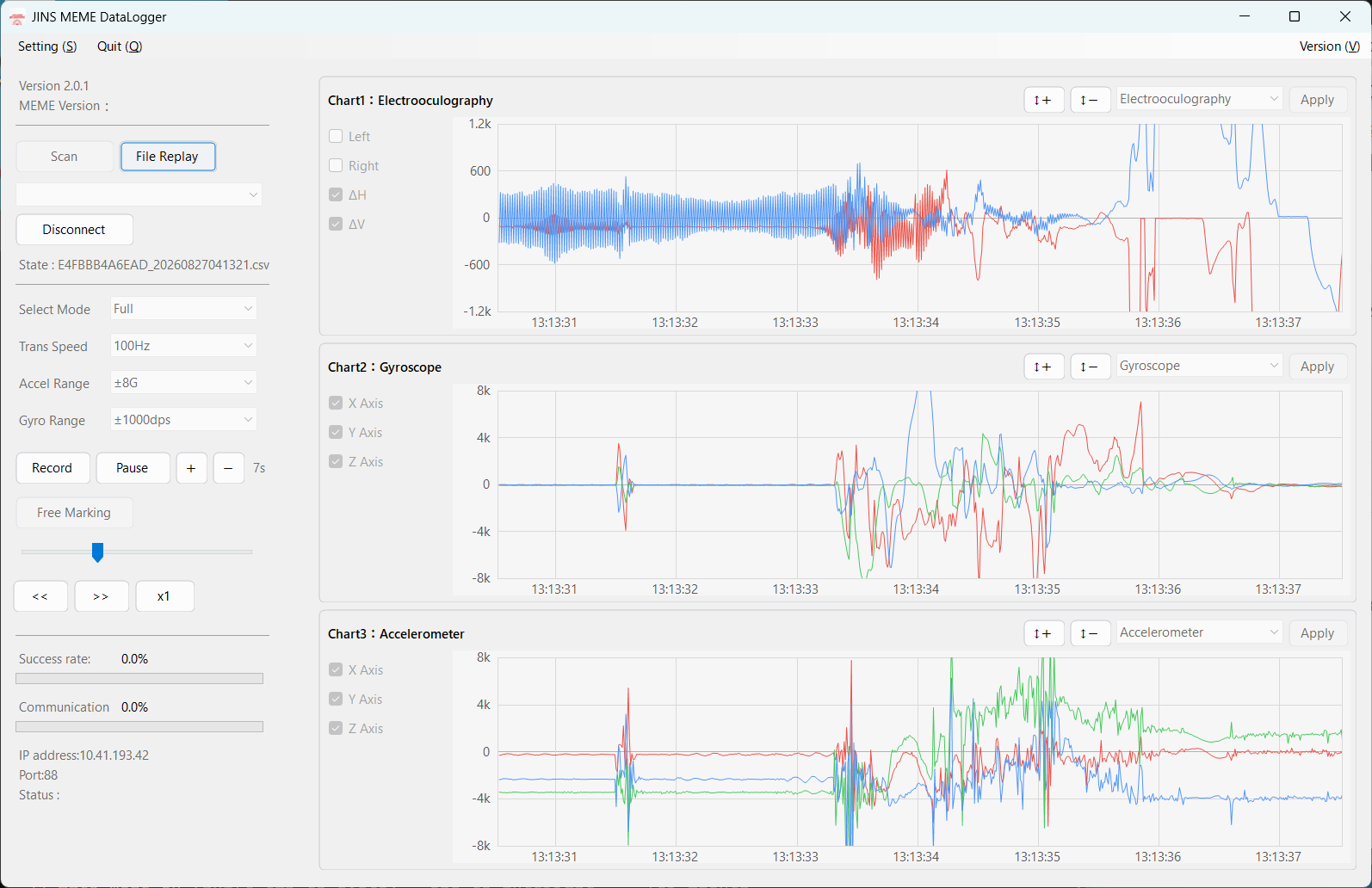
Task: Decrease the time window with minus button
Action: (x=228, y=468)
